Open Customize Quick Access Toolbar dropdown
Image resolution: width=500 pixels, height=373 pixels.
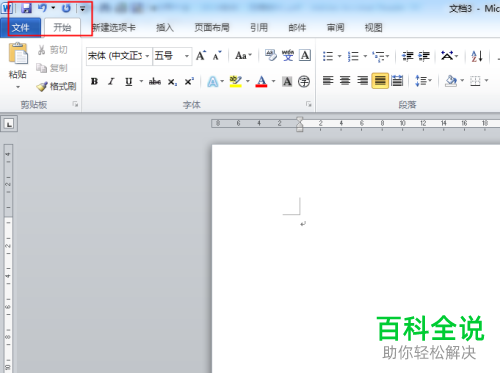click(82, 8)
